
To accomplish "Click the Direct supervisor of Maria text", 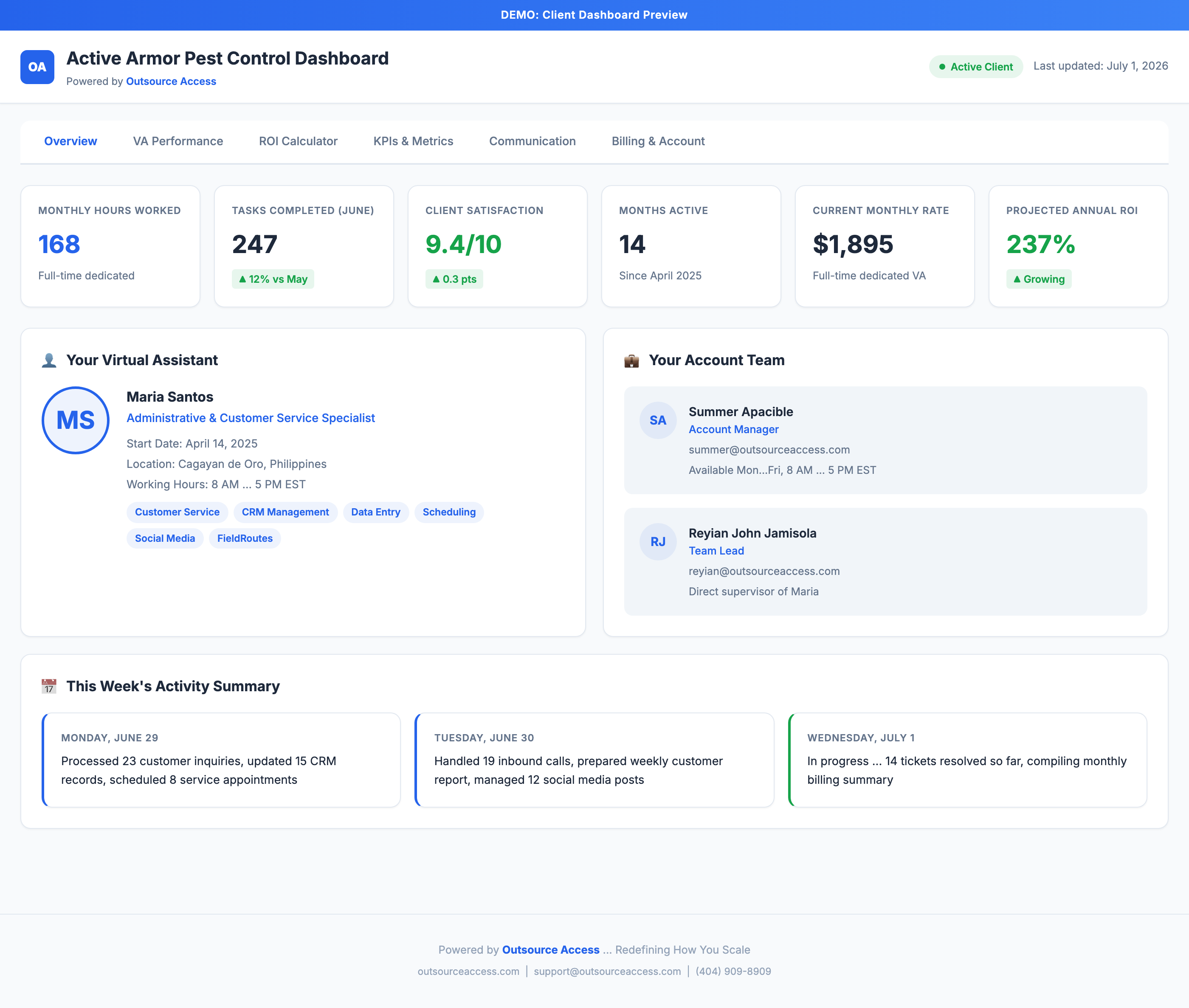I will point(753,591).
